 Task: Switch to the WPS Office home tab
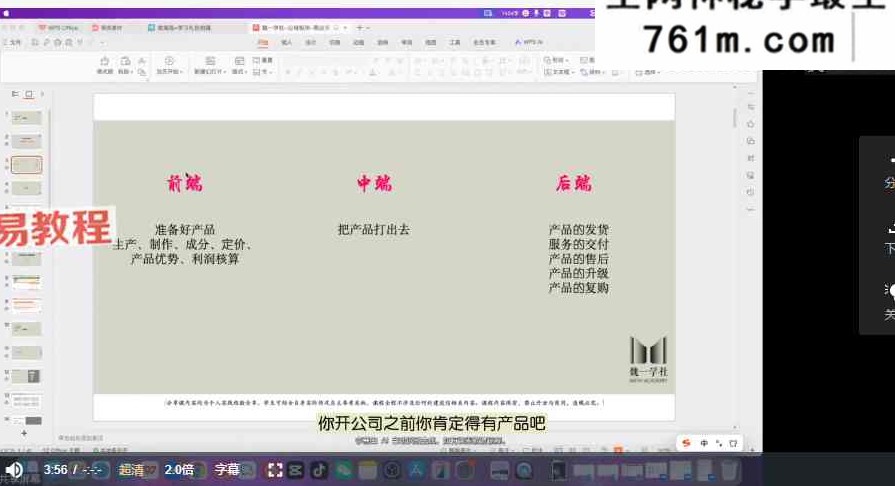[58, 27]
